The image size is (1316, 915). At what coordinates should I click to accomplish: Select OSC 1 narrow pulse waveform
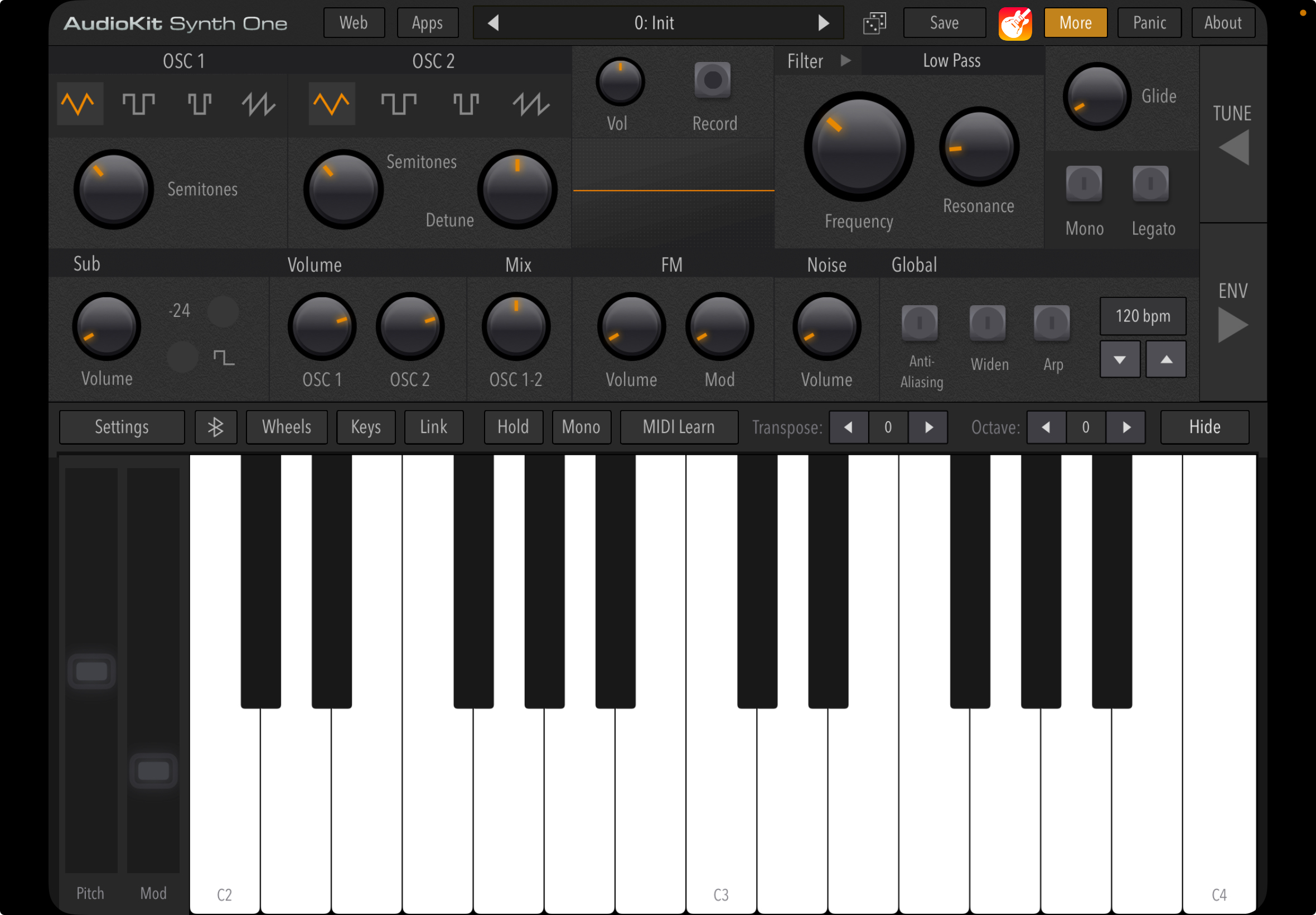200,104
